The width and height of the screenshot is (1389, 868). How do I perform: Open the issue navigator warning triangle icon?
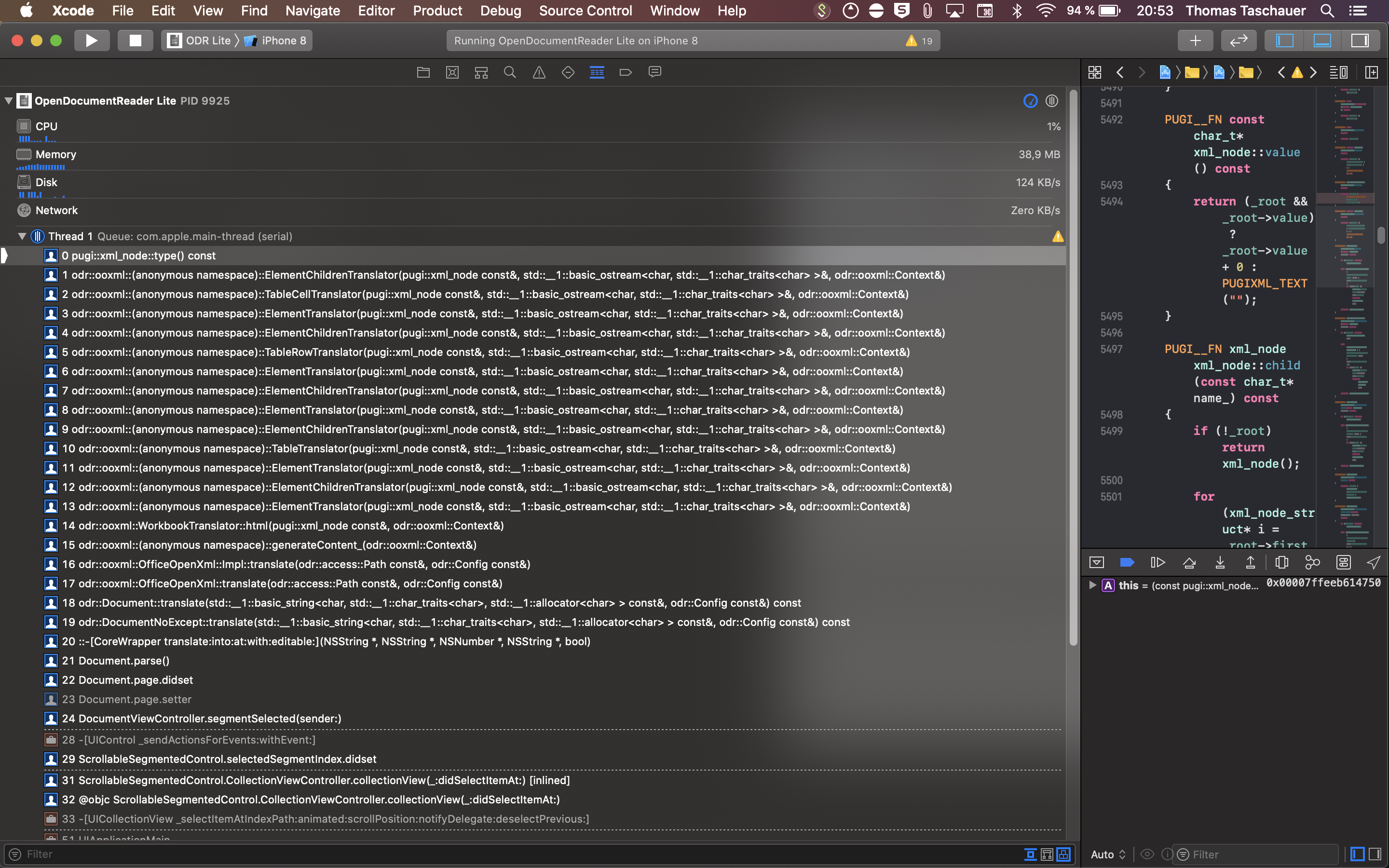pos(539,72)
